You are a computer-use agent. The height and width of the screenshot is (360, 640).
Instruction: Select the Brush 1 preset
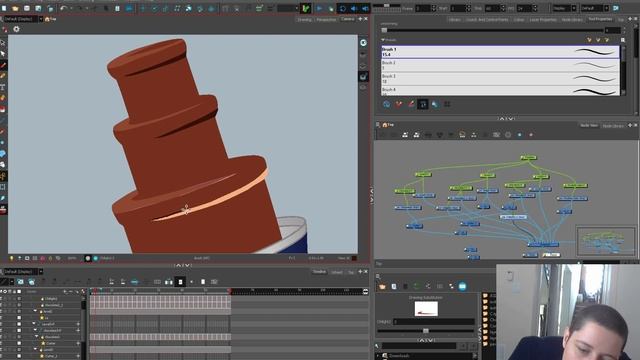coord(500,52)
